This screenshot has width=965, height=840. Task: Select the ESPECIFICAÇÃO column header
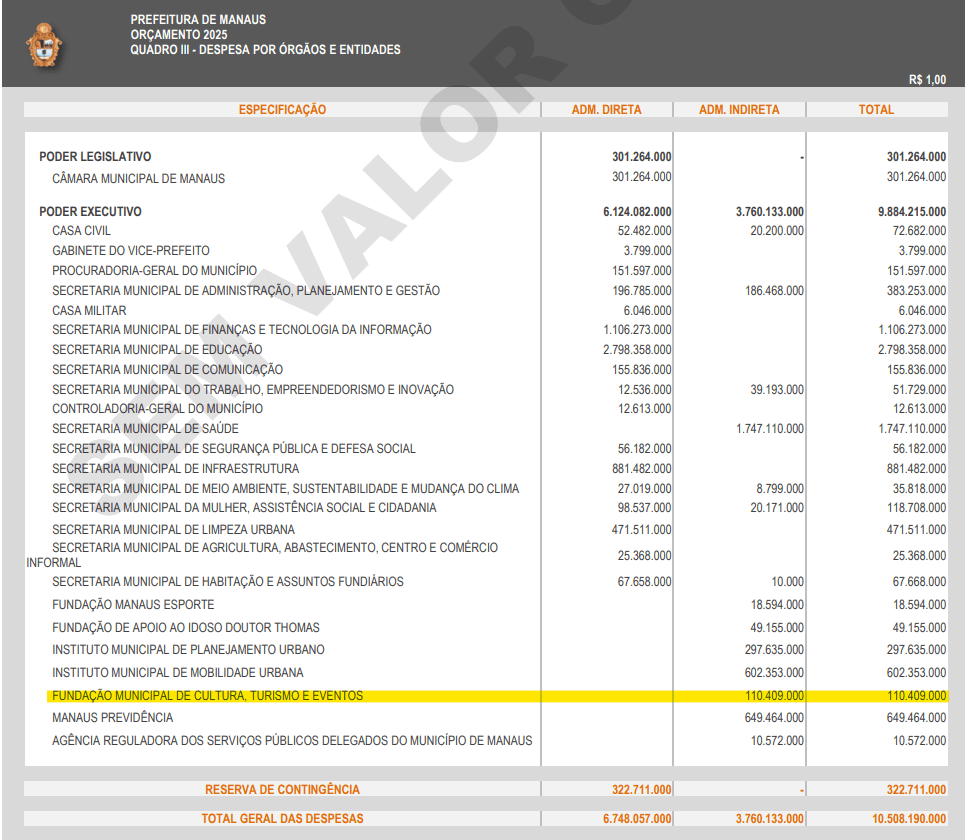(282, 110)
